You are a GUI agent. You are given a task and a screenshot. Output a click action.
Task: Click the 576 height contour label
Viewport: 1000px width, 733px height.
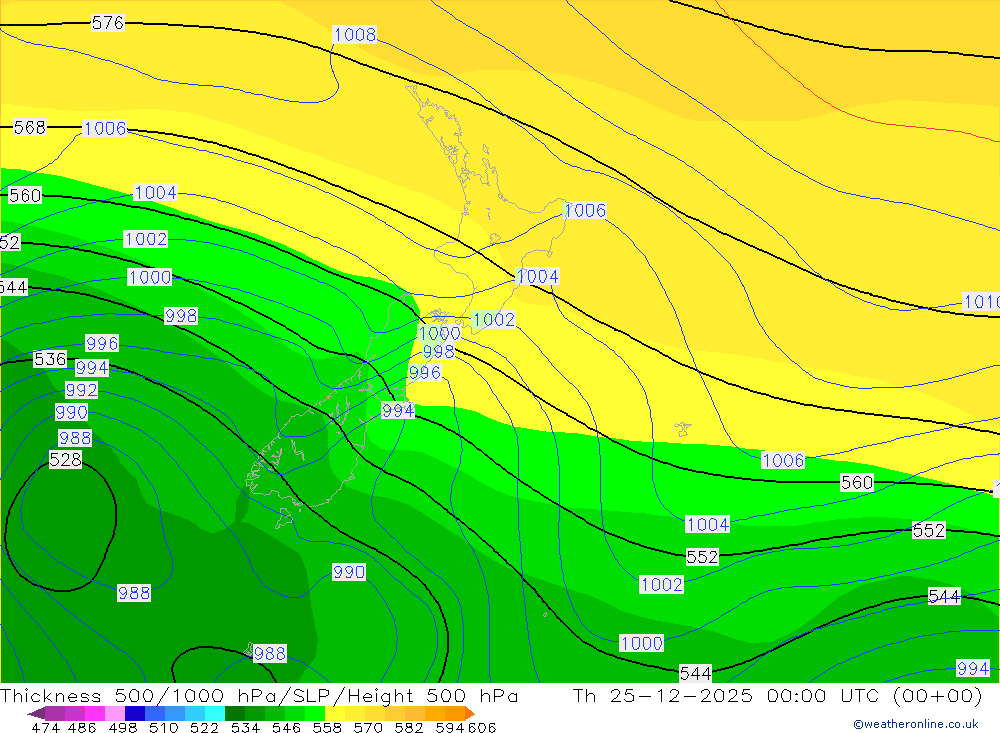(x=108, y=23)
